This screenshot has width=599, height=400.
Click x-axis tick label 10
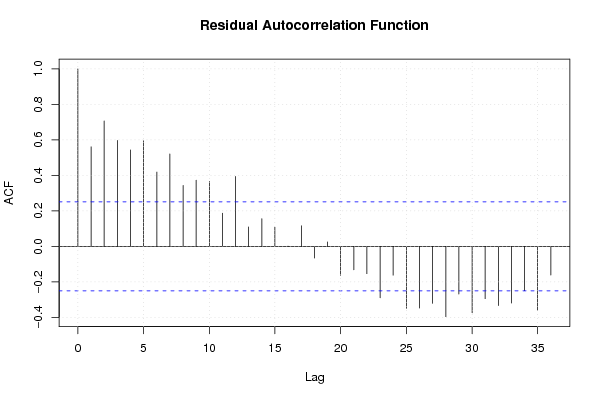[x=209, y=348]
